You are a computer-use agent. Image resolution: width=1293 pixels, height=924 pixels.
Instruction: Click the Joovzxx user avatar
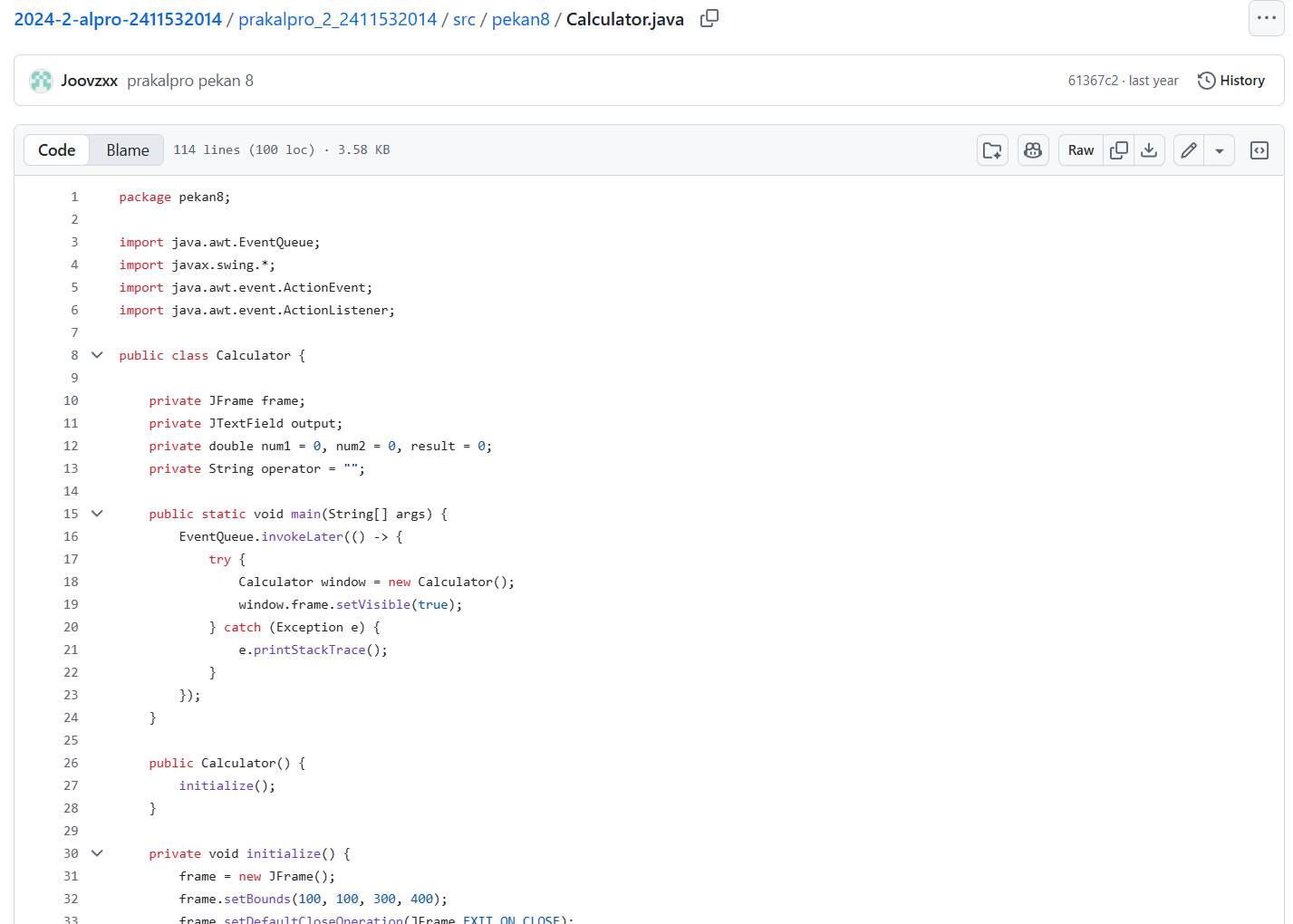click(41, 81)
